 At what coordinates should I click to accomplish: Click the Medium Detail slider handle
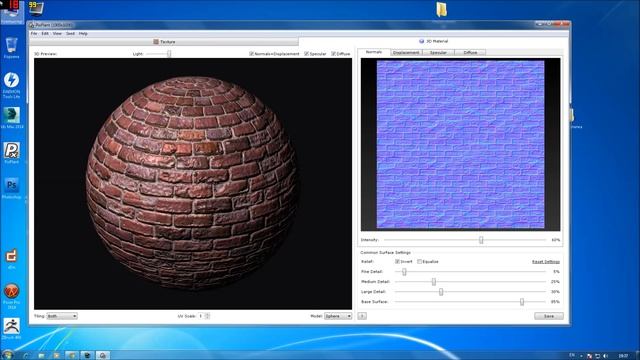point(434,282)
